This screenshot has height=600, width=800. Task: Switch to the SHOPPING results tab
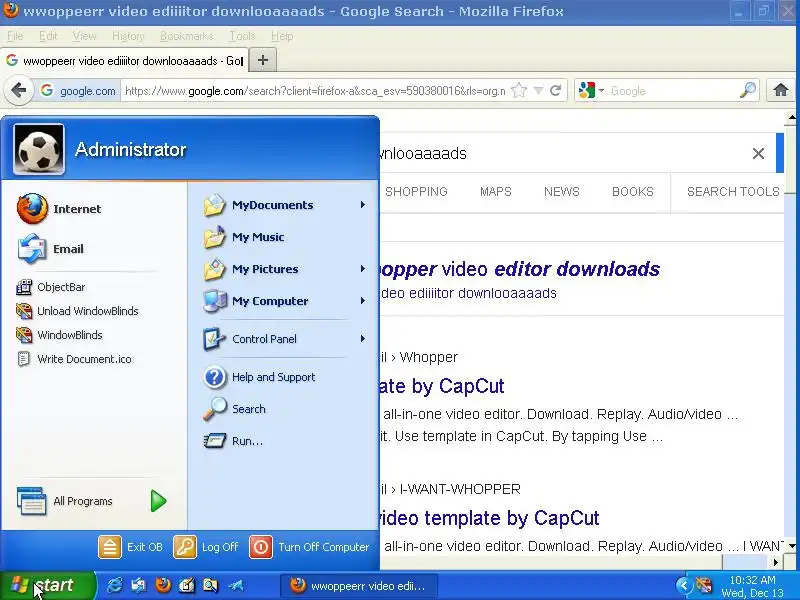coord(416,192)
